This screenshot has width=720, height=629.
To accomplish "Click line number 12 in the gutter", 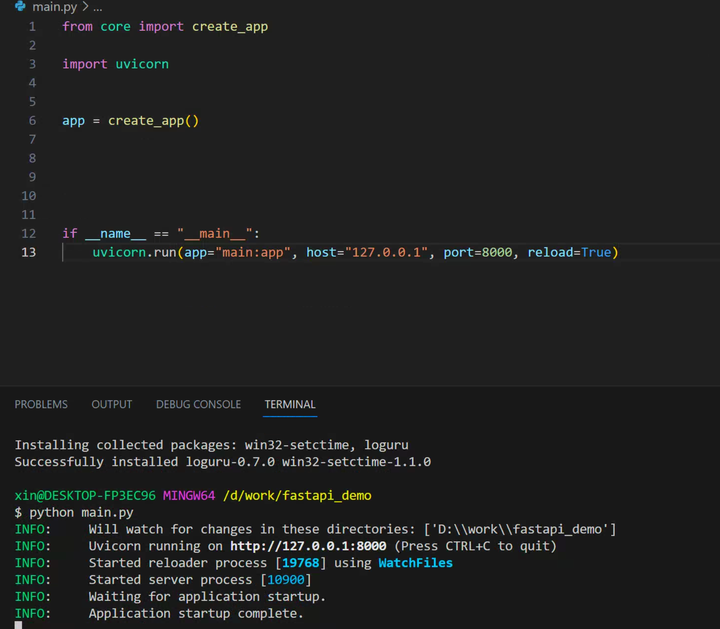I will (x=28, y=234).
